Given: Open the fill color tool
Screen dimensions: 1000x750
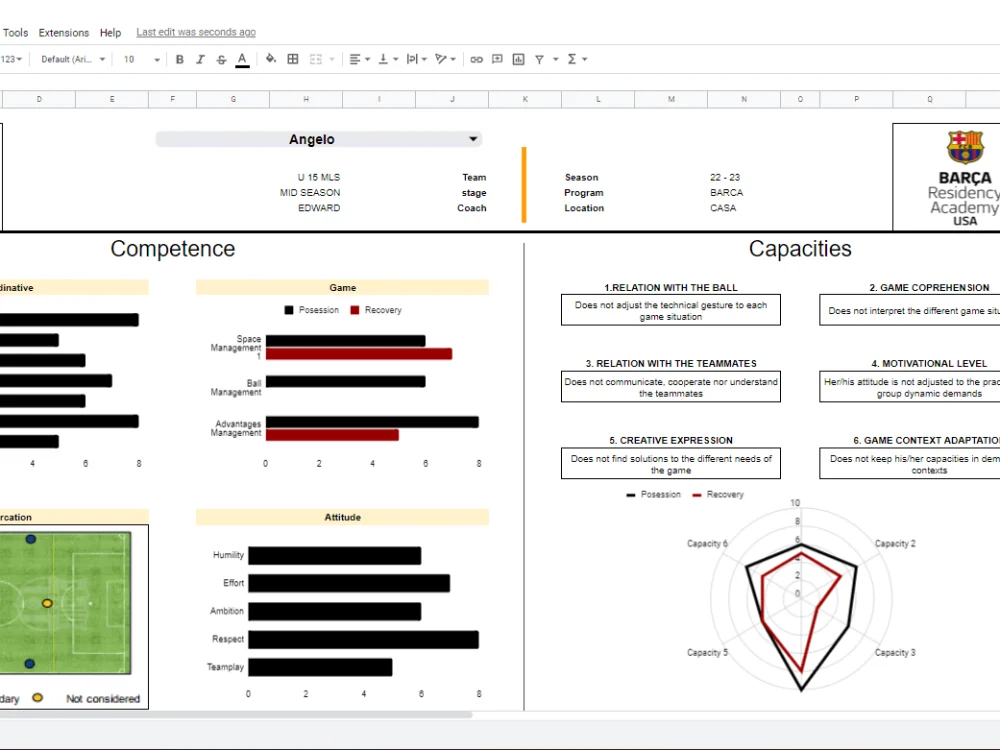Looking at the screenshot, I should tap(270, 59).
